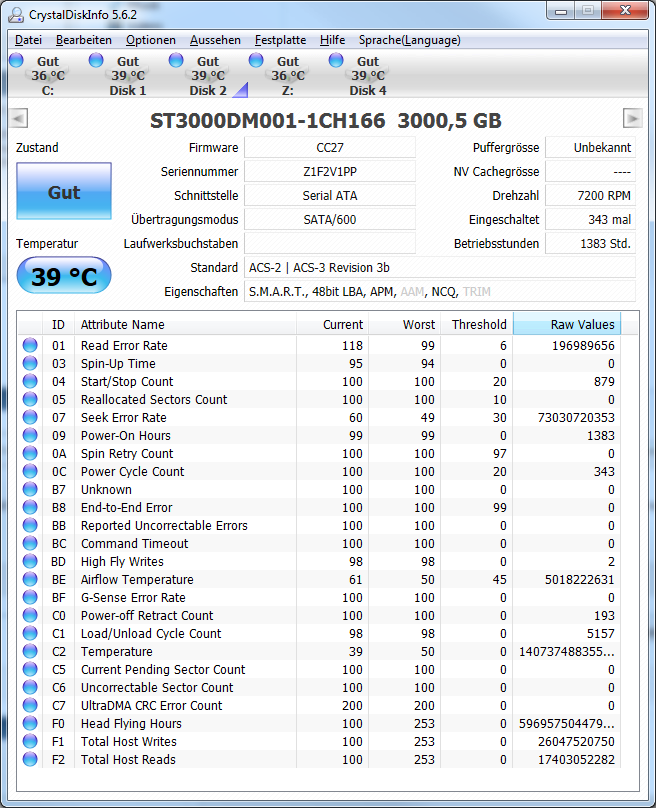The width and height of the screenshot is (656, 808).
Task: Sort by Worst column header
Action: click(x=405, y=325)
